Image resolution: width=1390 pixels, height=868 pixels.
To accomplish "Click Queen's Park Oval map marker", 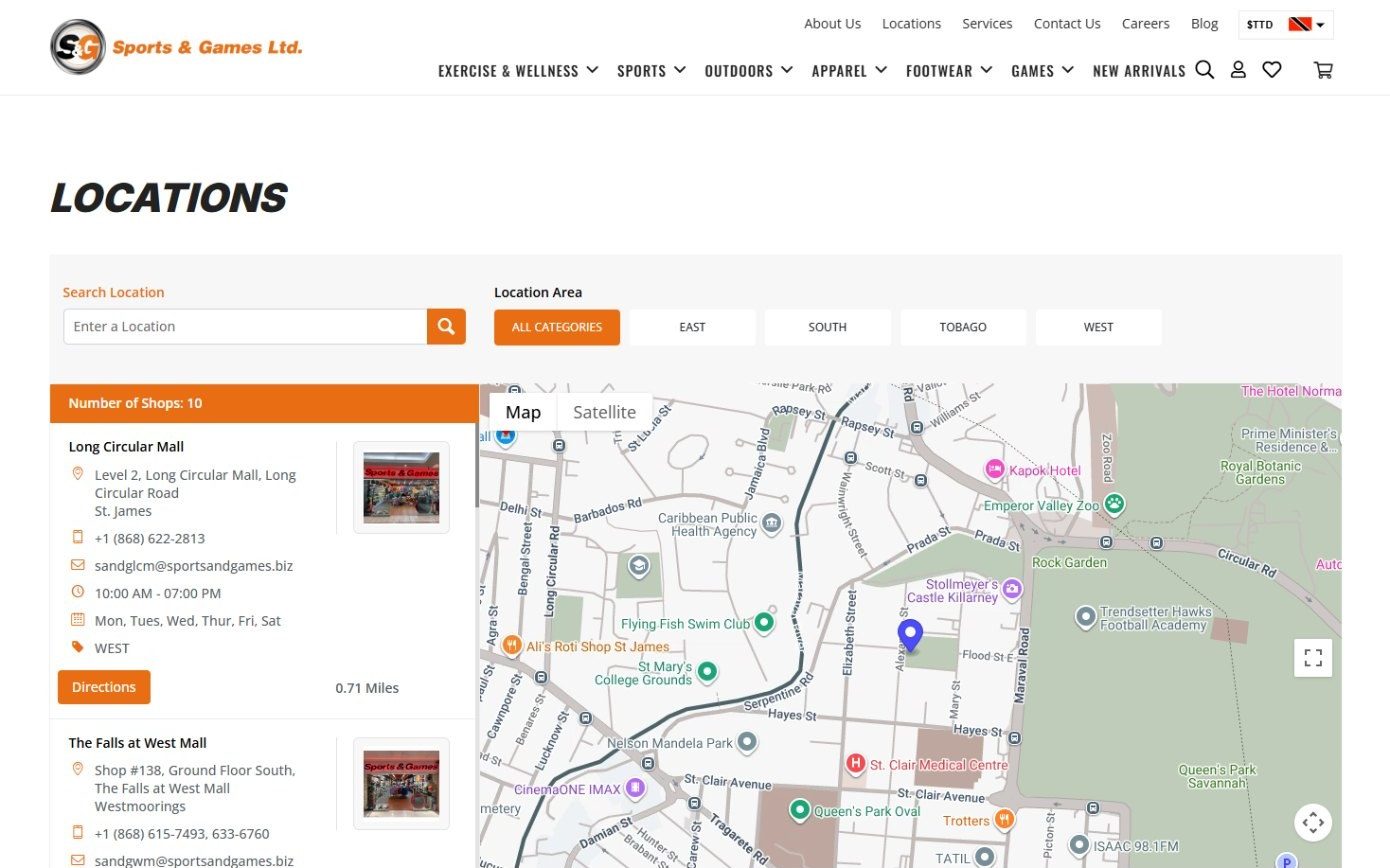I will coord(799,810).
